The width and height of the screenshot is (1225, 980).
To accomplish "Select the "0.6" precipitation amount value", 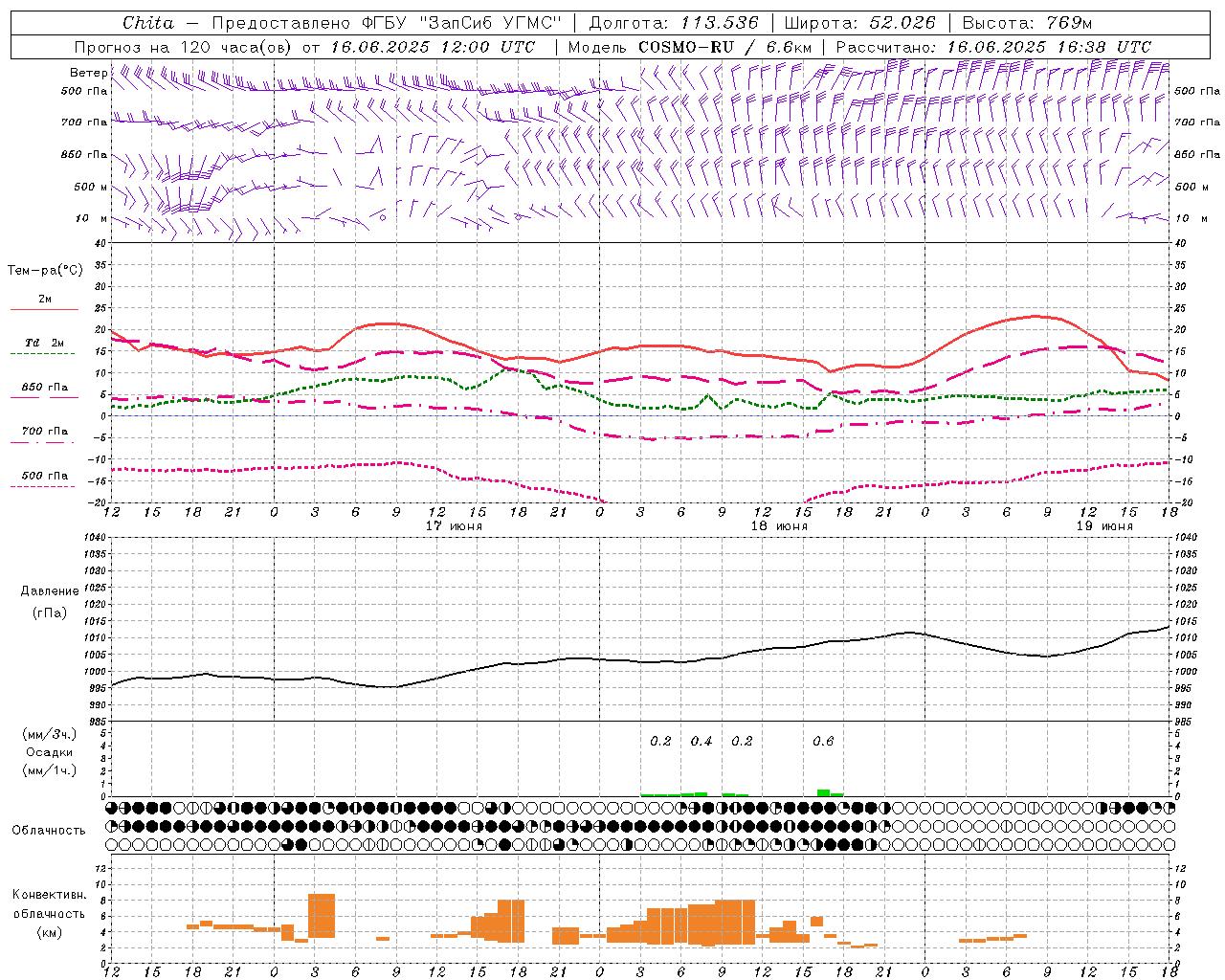I will click(823, 741).
